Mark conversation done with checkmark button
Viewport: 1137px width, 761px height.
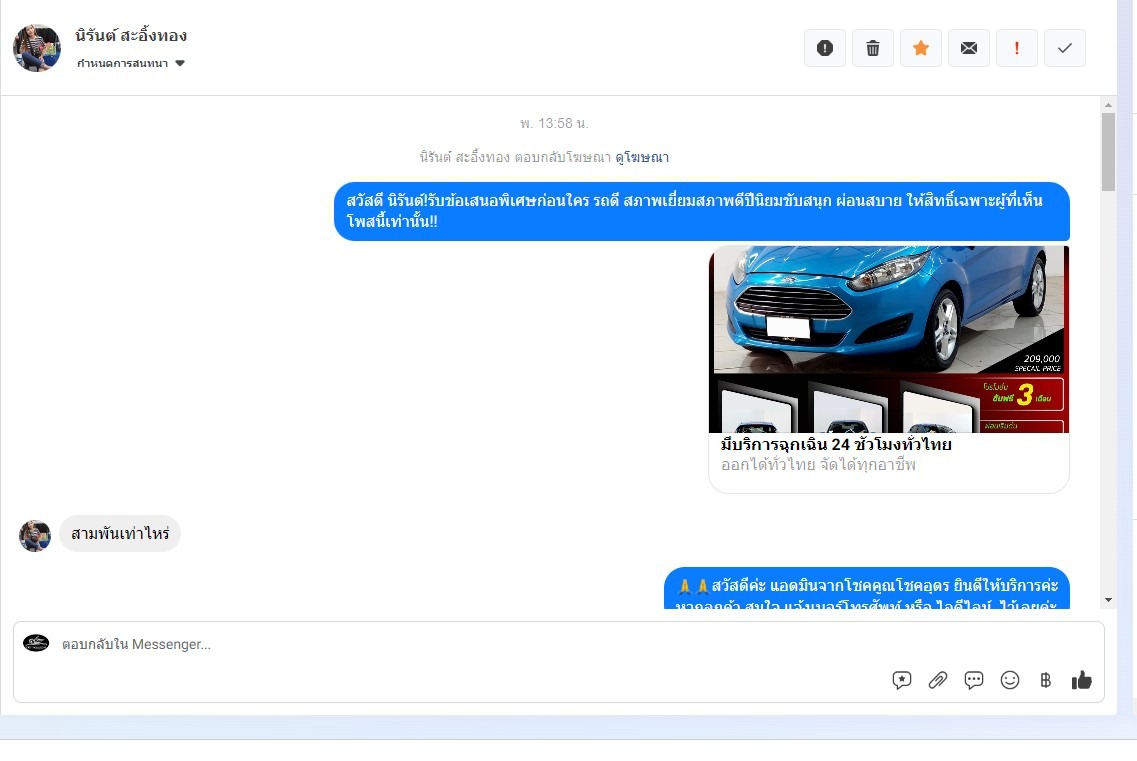coord(1065,48)
